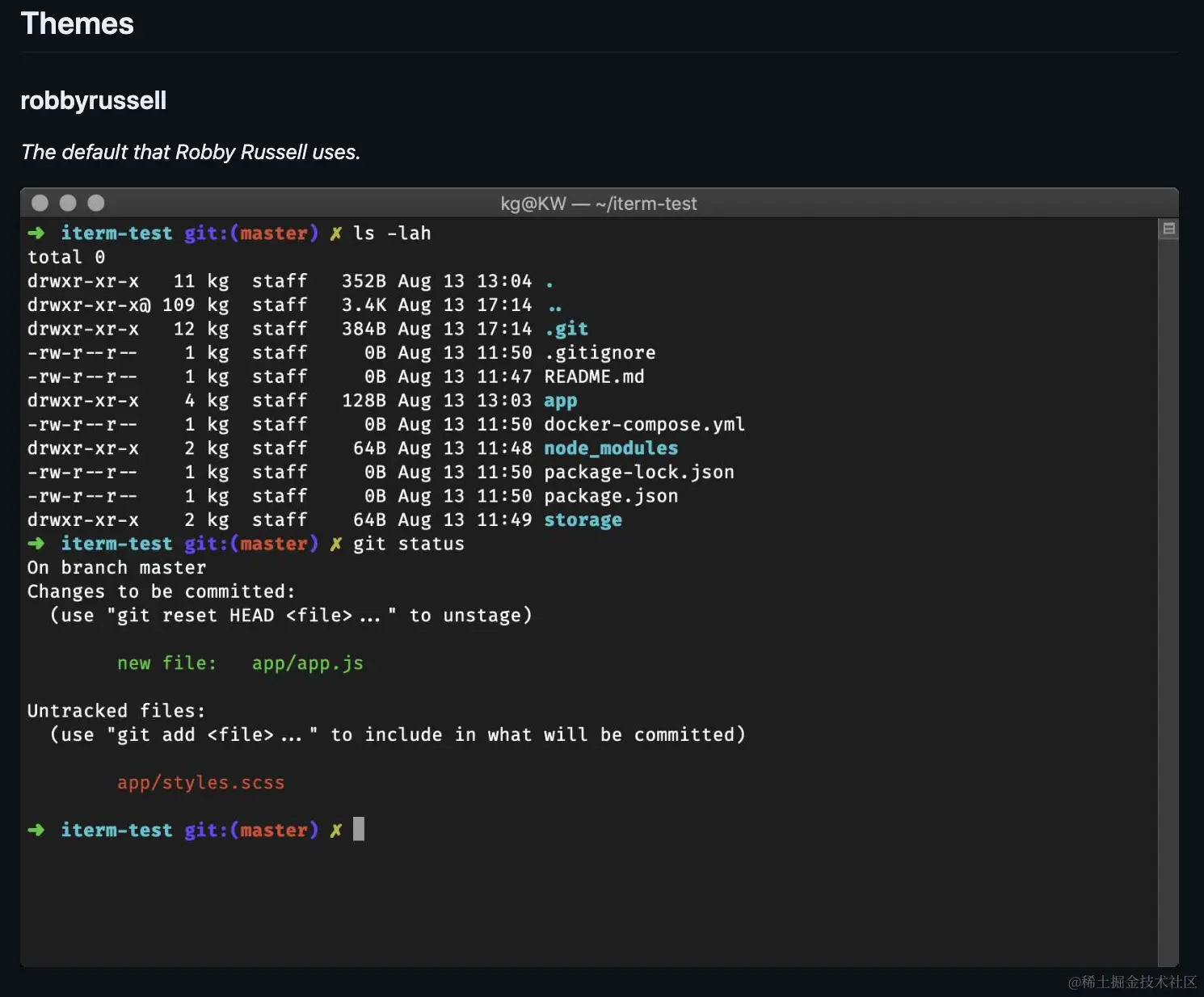
Task: Click the "app" directory name in listing
Action: [x=561, y=402]
